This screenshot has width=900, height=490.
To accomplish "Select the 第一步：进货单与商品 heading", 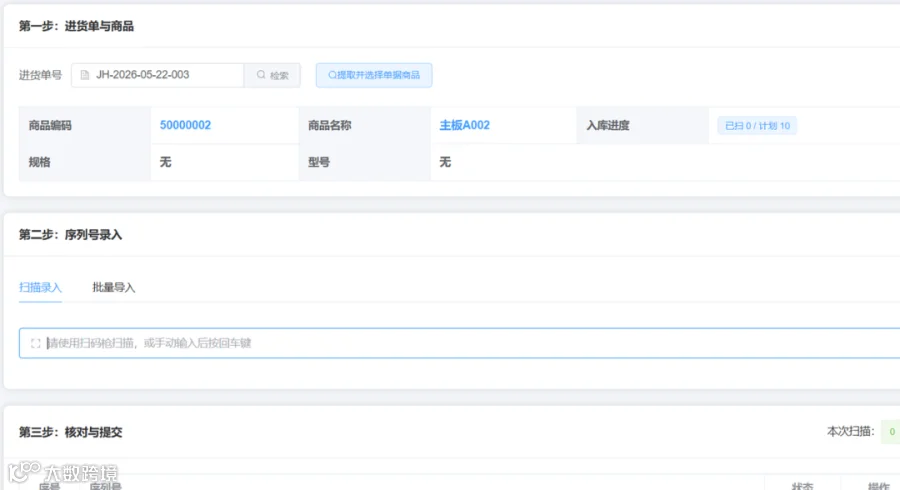I will point(76,26).
